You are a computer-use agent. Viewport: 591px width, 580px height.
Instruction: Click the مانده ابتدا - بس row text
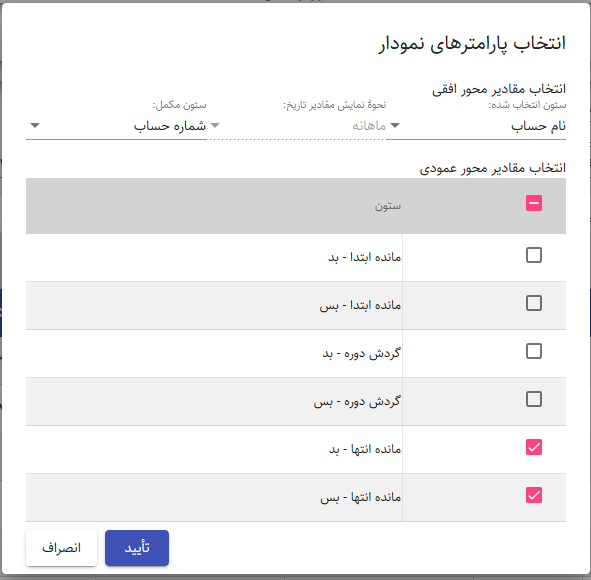[x=360, y=305]
